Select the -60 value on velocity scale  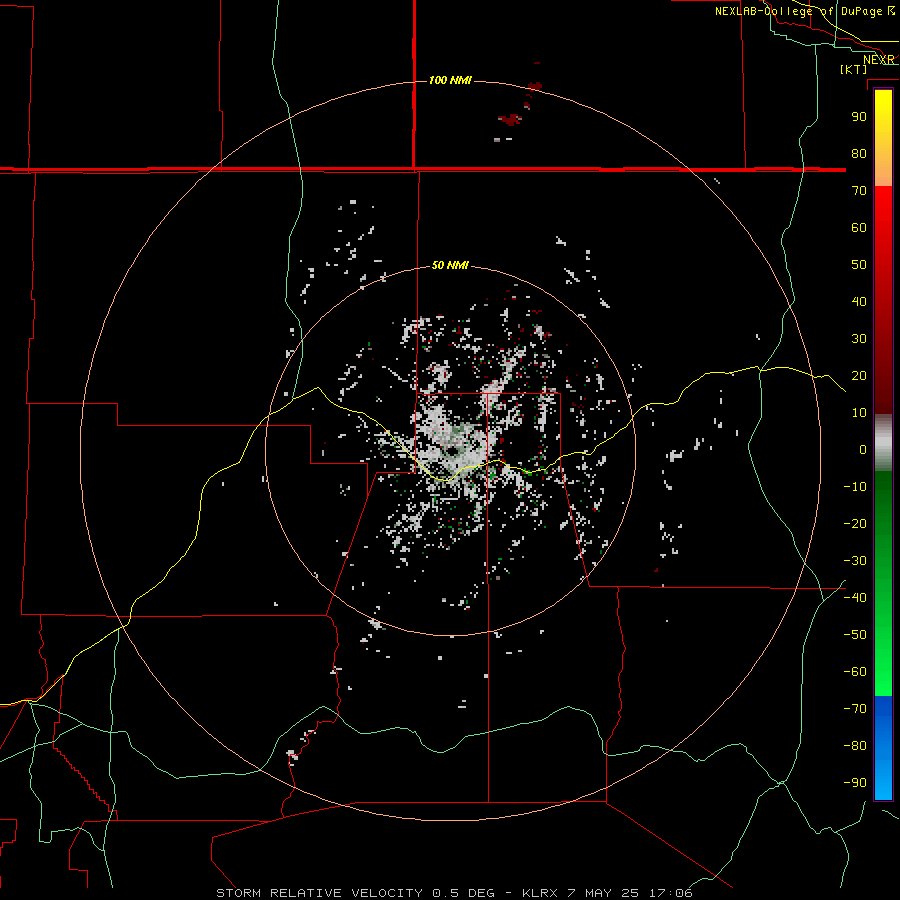[x=855, y=672]
